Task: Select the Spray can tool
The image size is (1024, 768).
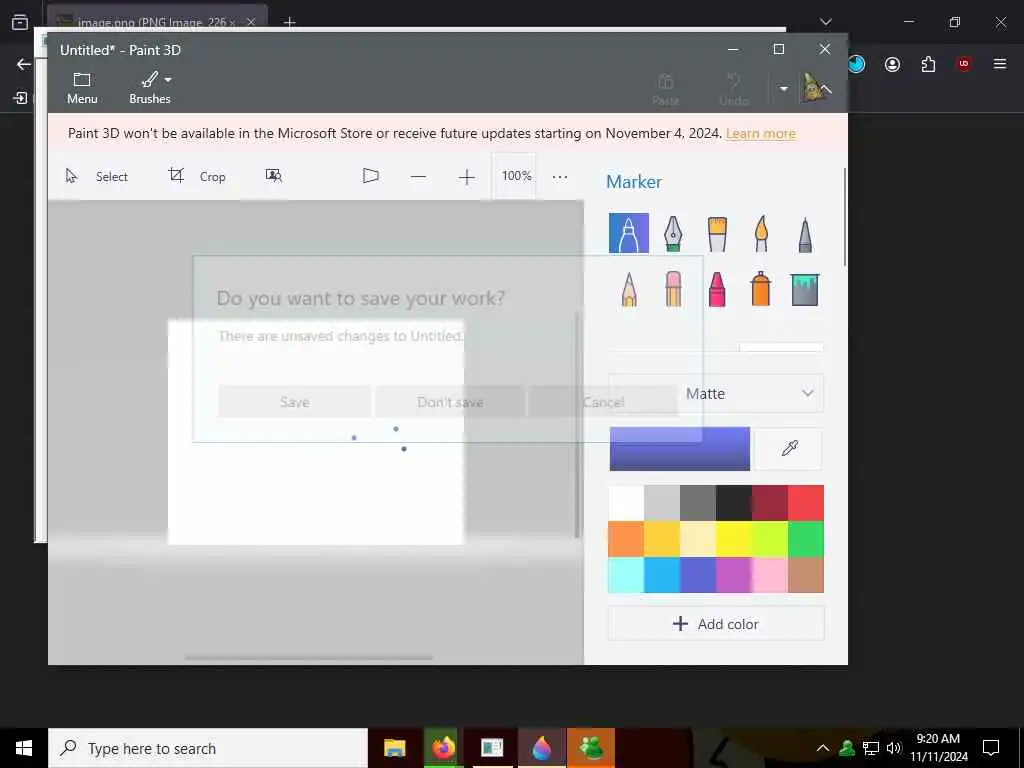Action: pyautogui.click(x=761, y=289)
